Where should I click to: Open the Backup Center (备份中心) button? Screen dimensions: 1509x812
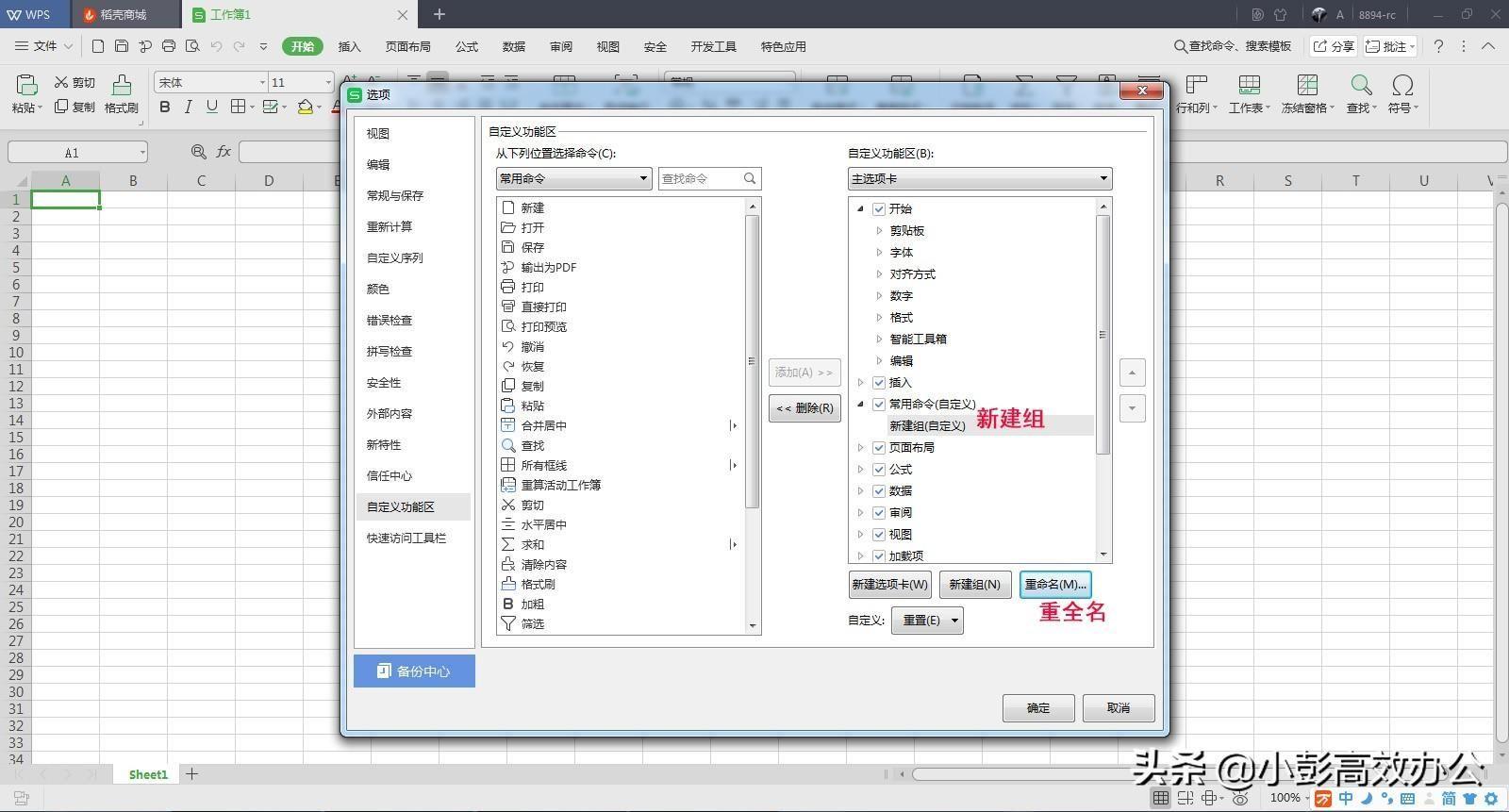414,671
